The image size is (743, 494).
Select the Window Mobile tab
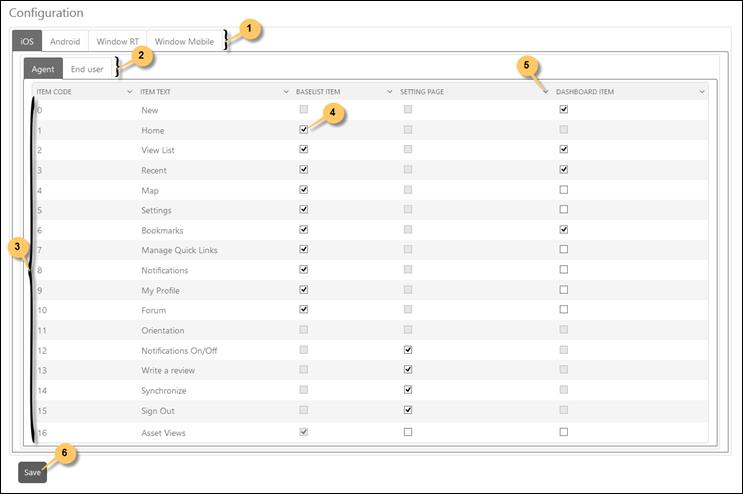click(184, 42)
